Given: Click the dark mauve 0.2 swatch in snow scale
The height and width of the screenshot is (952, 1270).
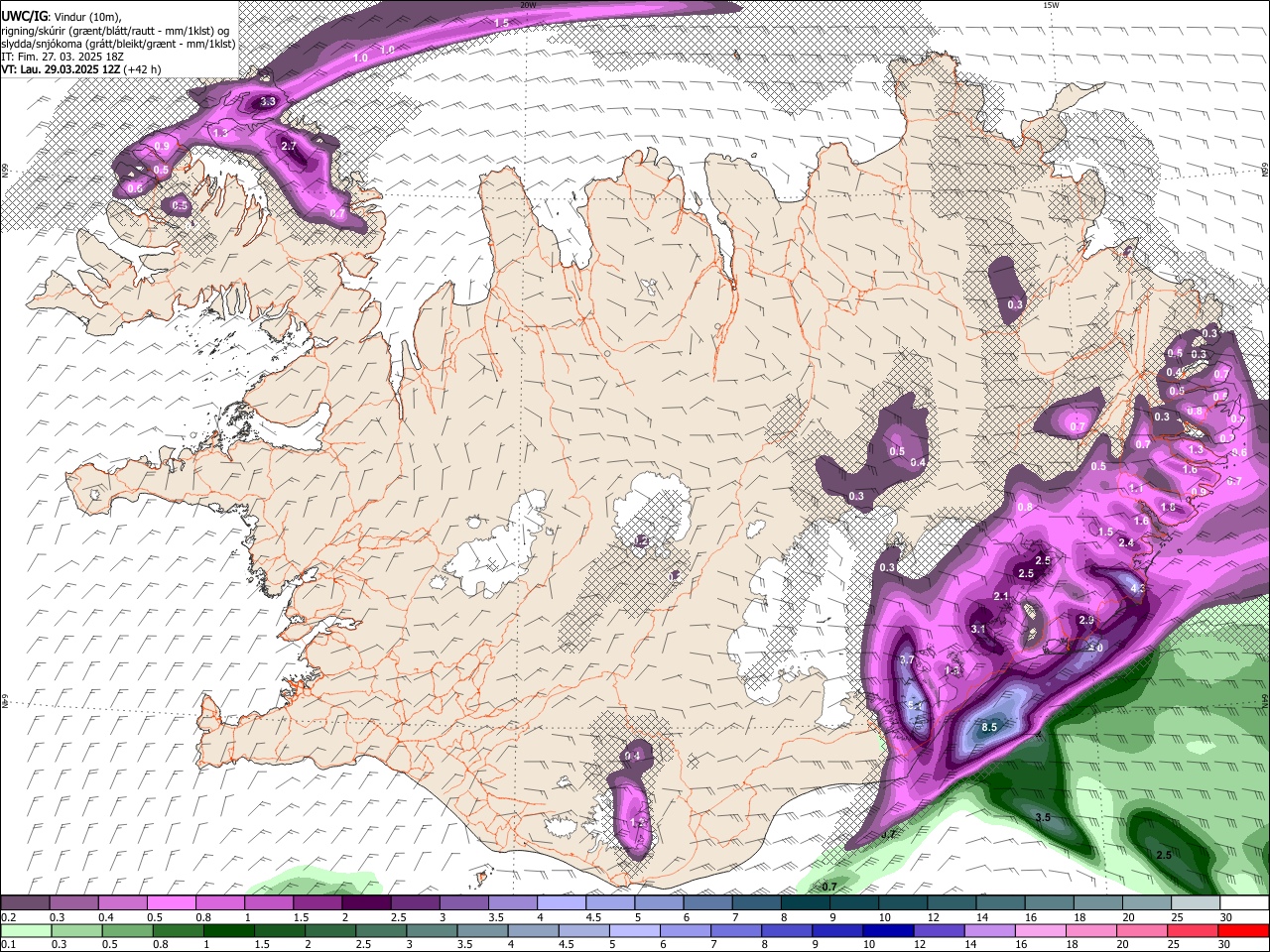Looking at the screenshot, I should [25, 903].
